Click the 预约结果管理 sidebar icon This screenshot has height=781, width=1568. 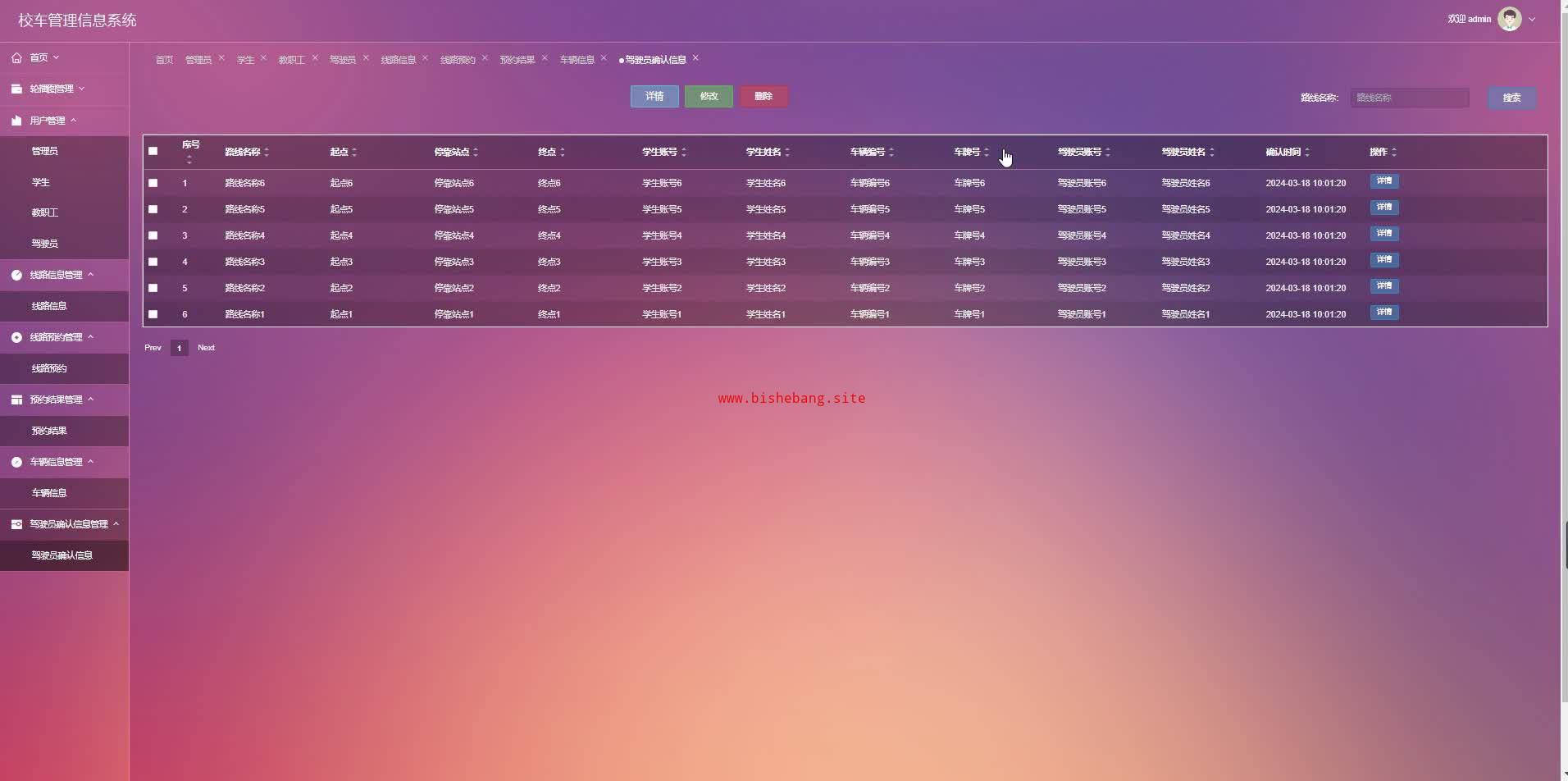16,400
